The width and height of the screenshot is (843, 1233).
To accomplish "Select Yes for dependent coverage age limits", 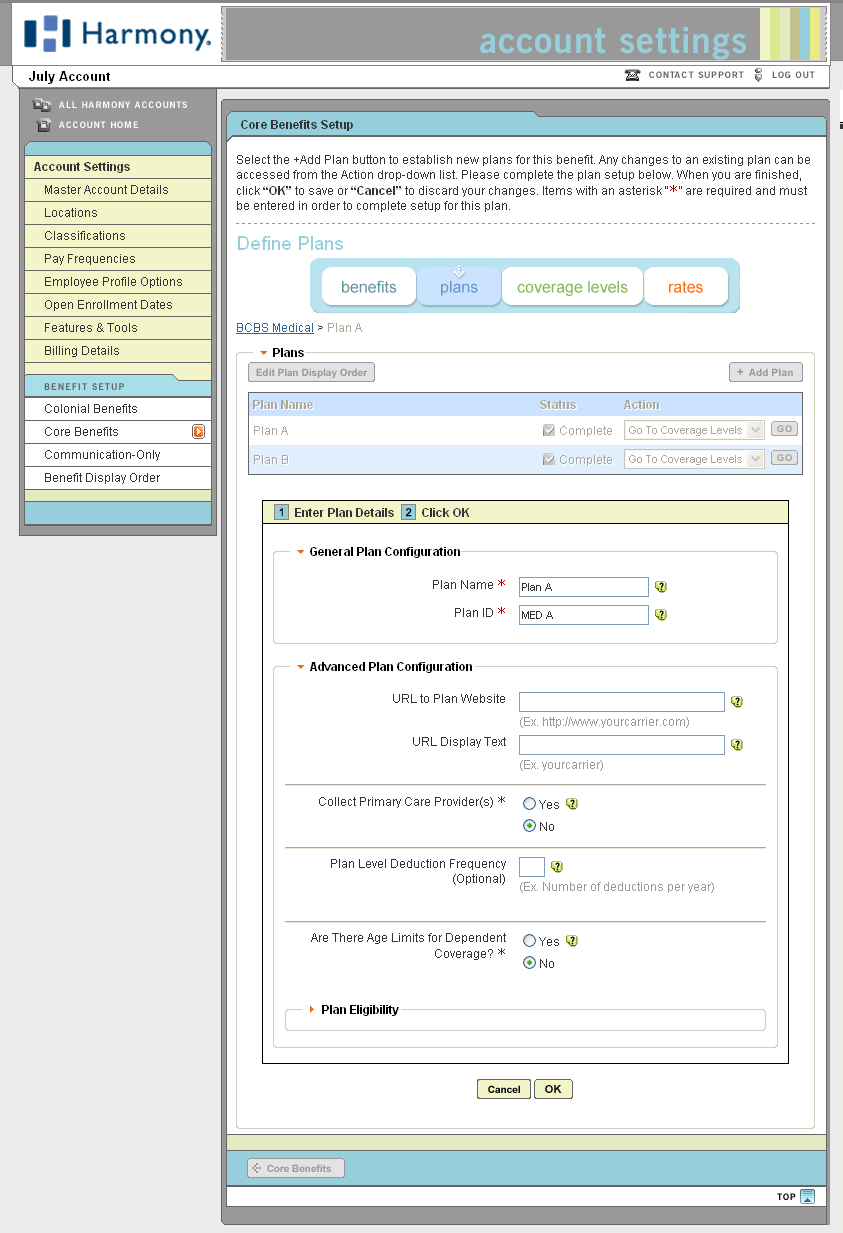I will pos(530,940).
